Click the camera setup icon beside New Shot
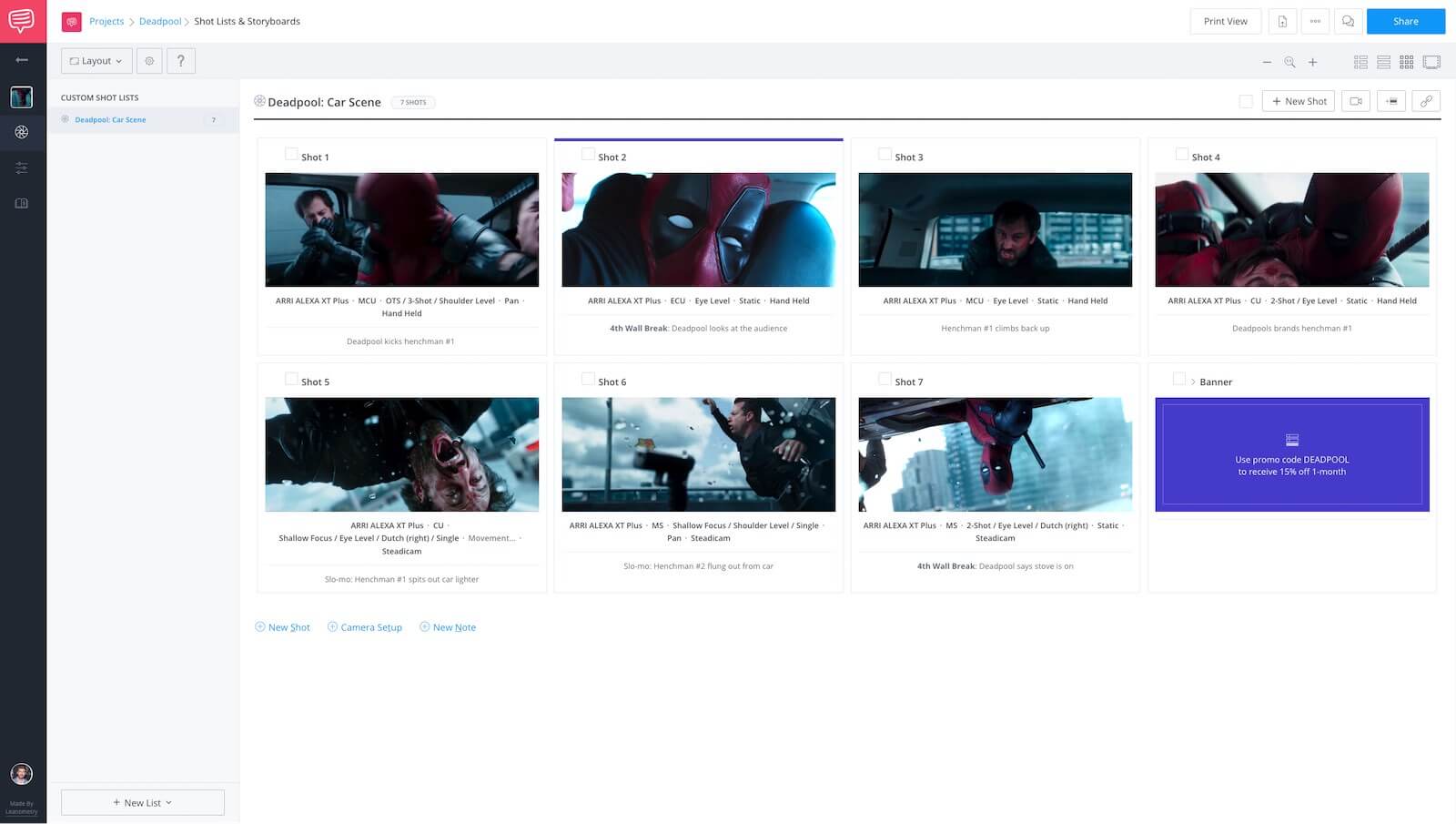Screen dimensions: 1456x824 1355,101
